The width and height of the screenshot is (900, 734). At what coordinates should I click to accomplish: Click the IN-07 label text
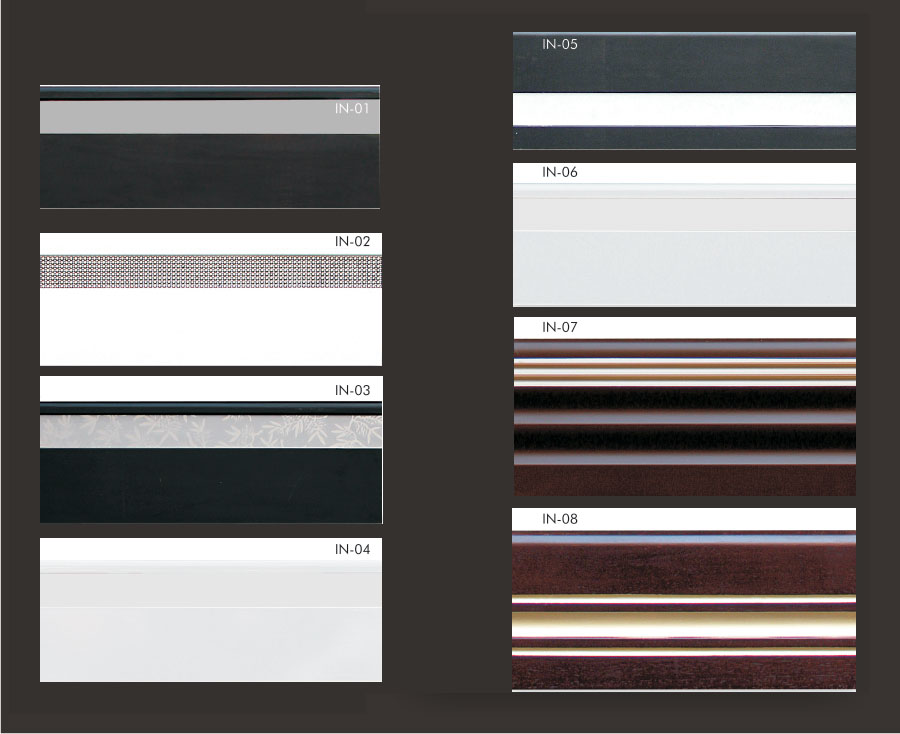(560, 327)
